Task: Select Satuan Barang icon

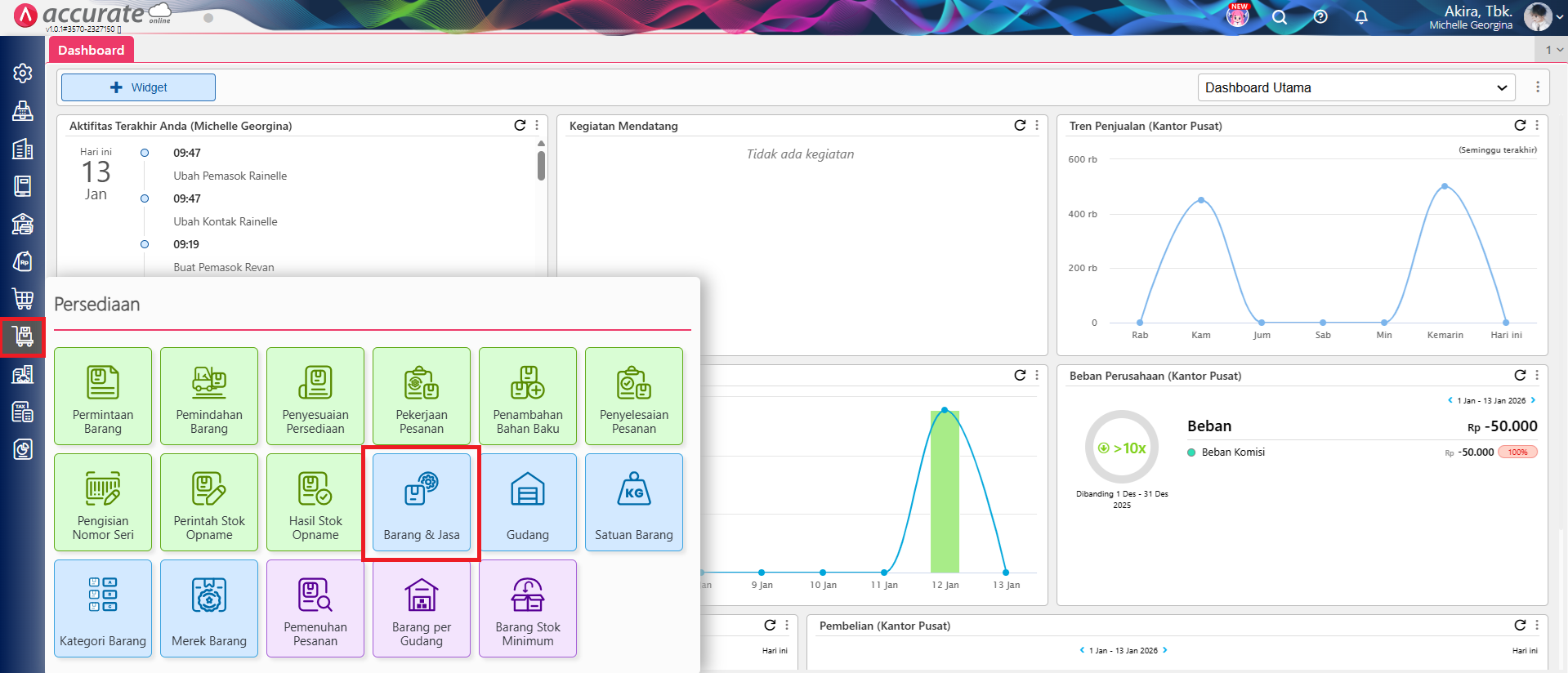Action: click(x=634, y=502)
